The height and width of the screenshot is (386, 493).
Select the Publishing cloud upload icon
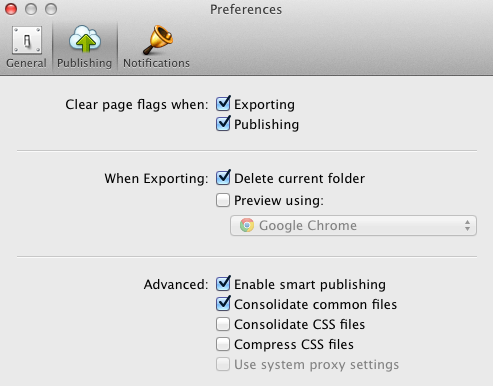pos(85,39)
